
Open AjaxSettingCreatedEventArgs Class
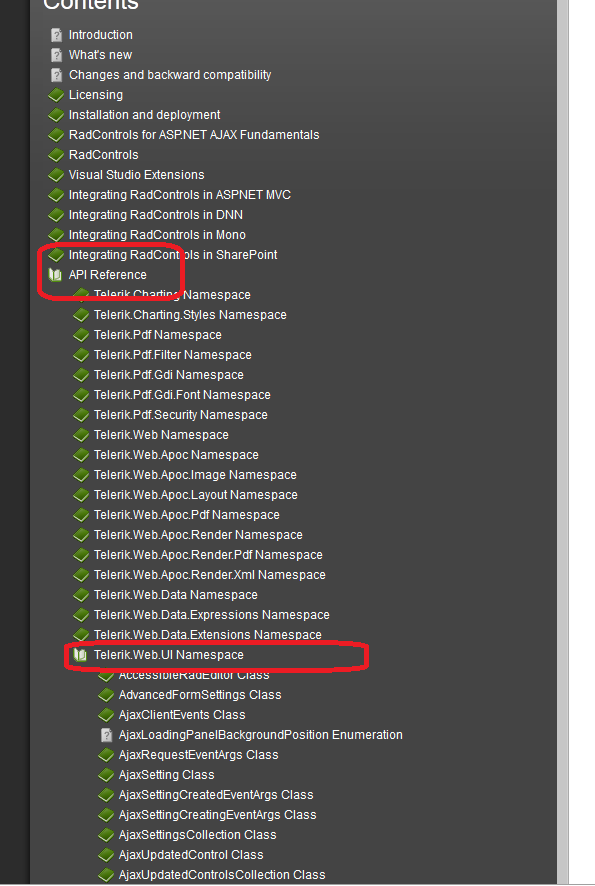tap(216, 795)
